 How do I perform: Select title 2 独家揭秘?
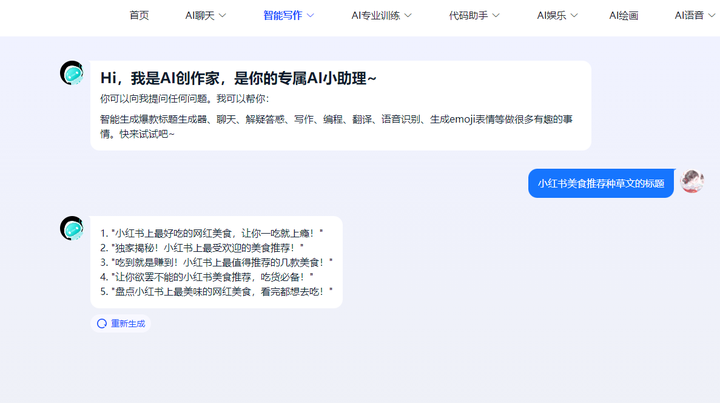[202, 248]
